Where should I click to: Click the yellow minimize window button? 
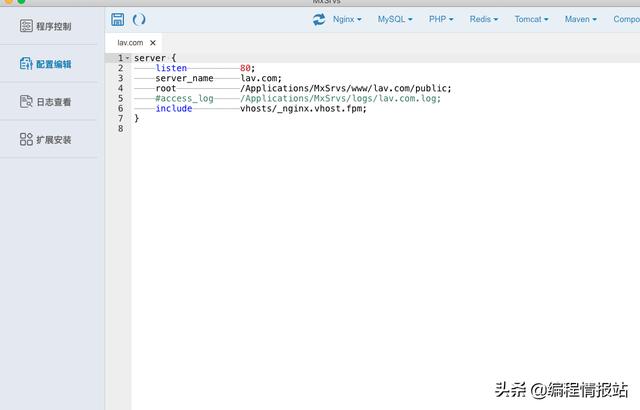[9, 2]
